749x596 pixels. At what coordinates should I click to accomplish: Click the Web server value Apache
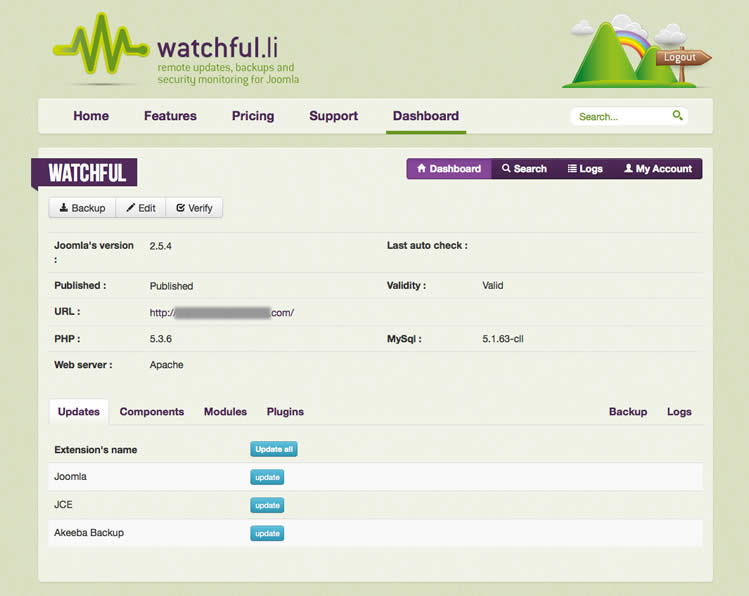tap(166, 365)
